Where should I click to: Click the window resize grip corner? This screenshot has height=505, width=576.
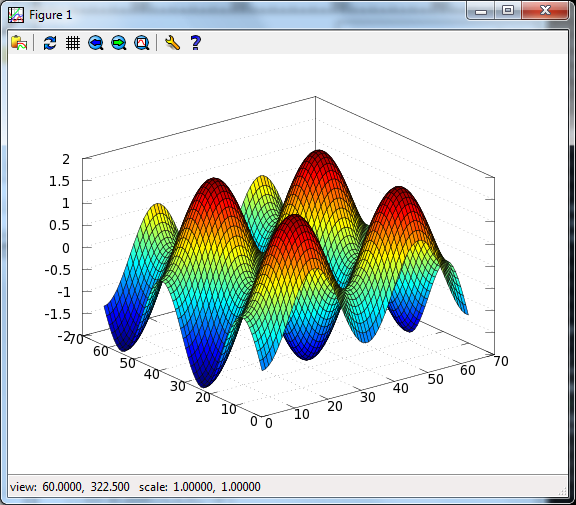coord(563,492)
